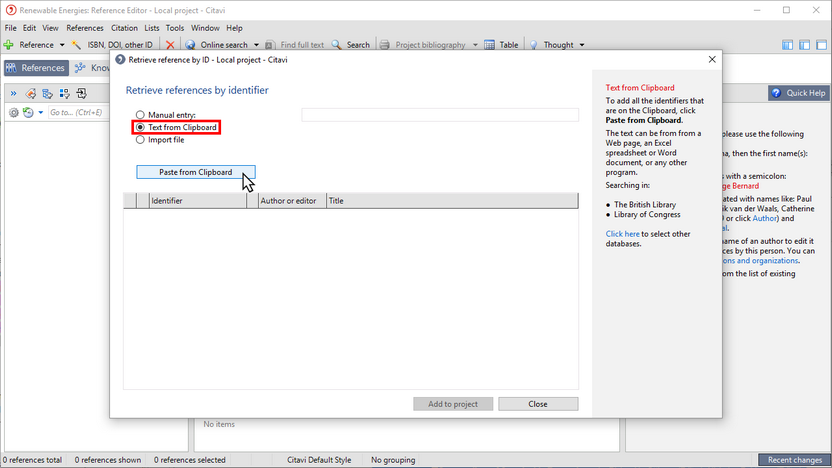The height and width of the screenshot is (468, 832).
Task: Click the Citavi app icon in main title bar
Action: (x=11, y=10)
